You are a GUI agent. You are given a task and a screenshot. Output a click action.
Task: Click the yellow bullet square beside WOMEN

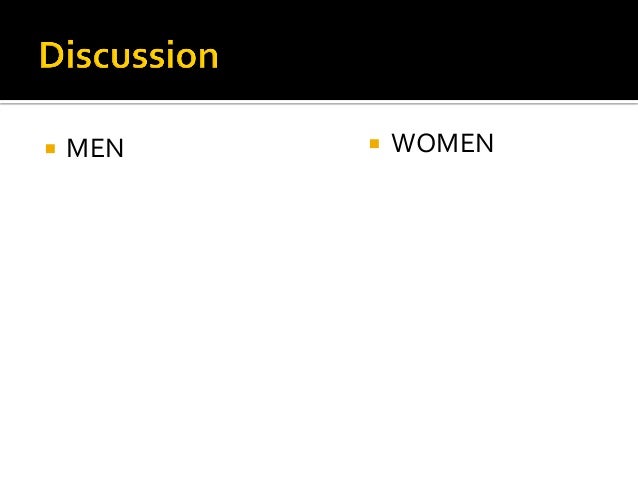point(374,144)
